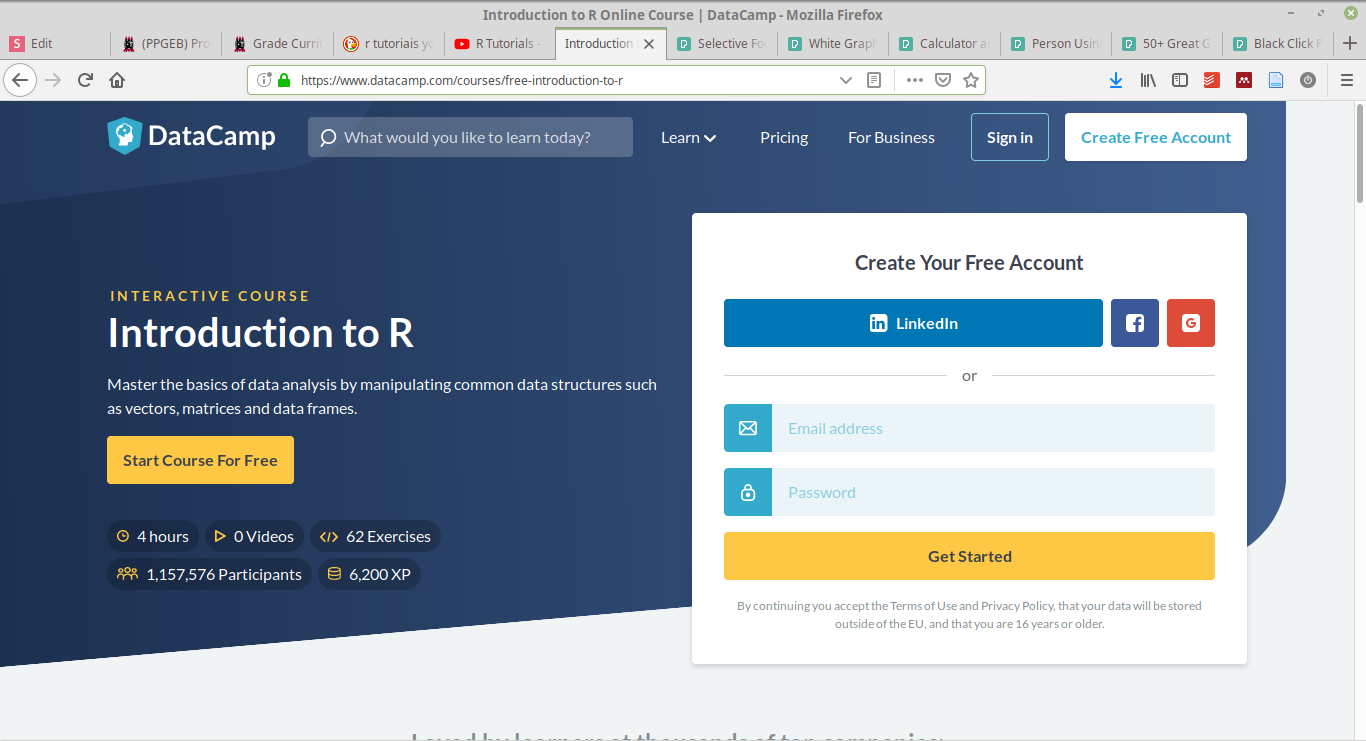Open the For Business page

point(891,138)
